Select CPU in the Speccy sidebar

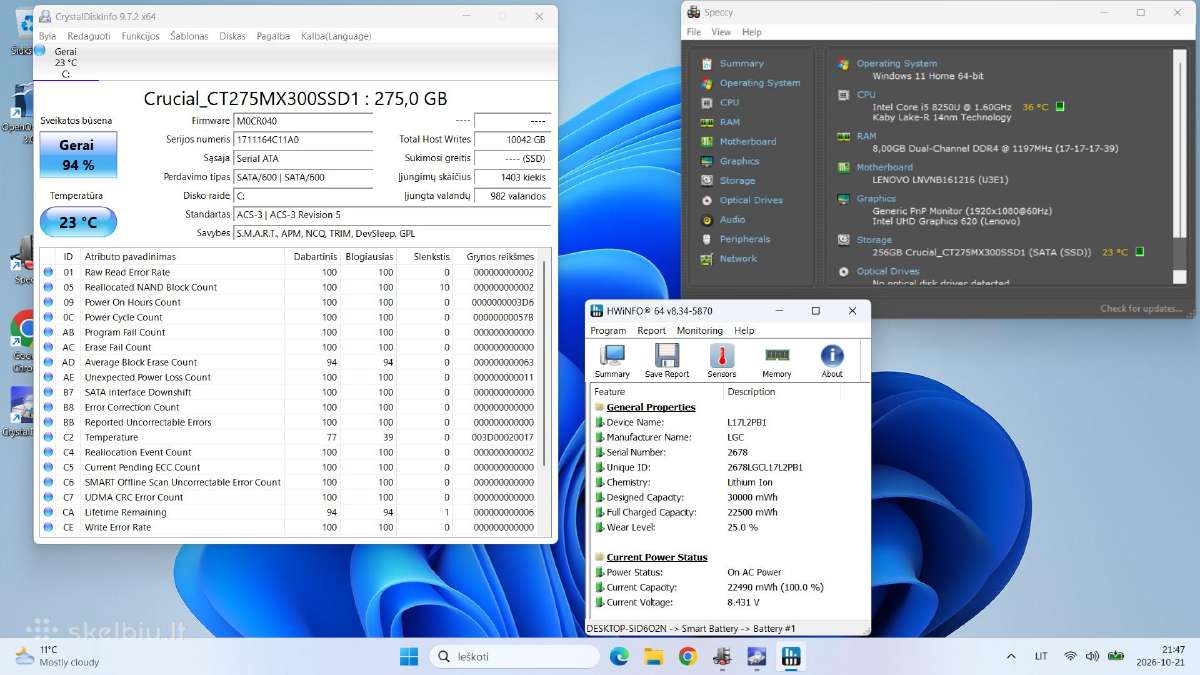pos(729,102)
